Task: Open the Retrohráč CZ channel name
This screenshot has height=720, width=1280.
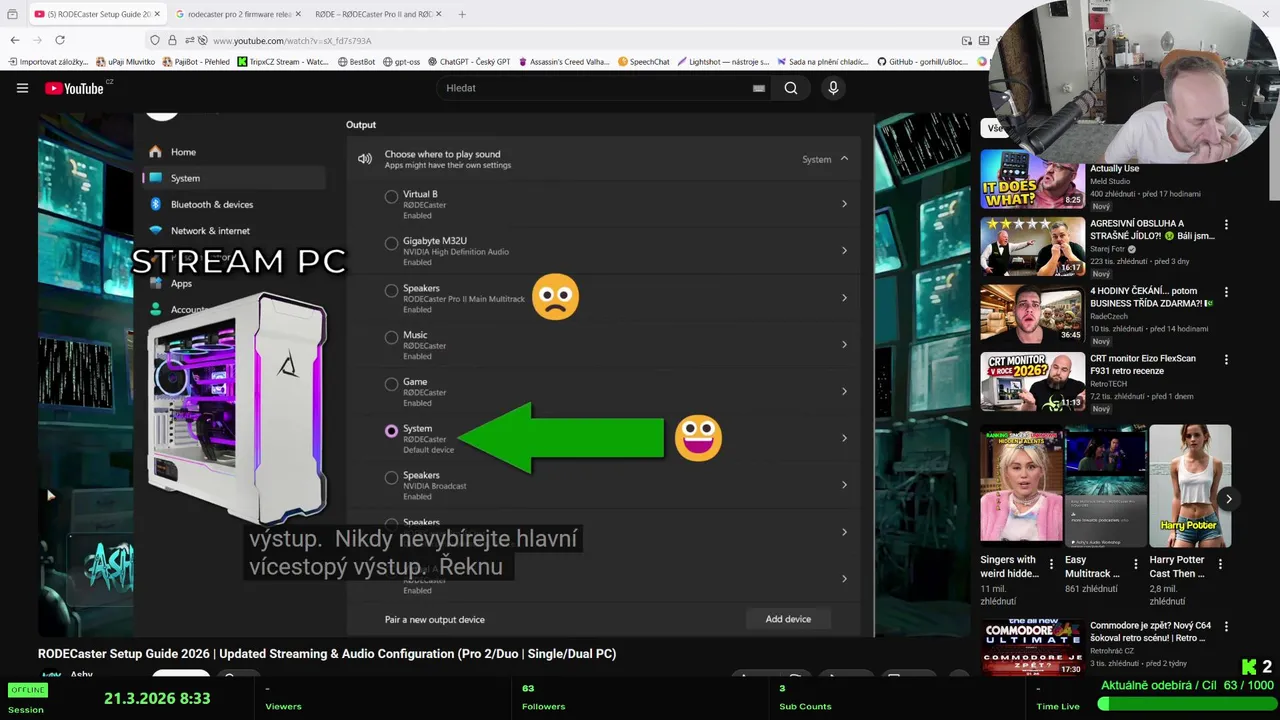Action: [x=1117, y=651]
